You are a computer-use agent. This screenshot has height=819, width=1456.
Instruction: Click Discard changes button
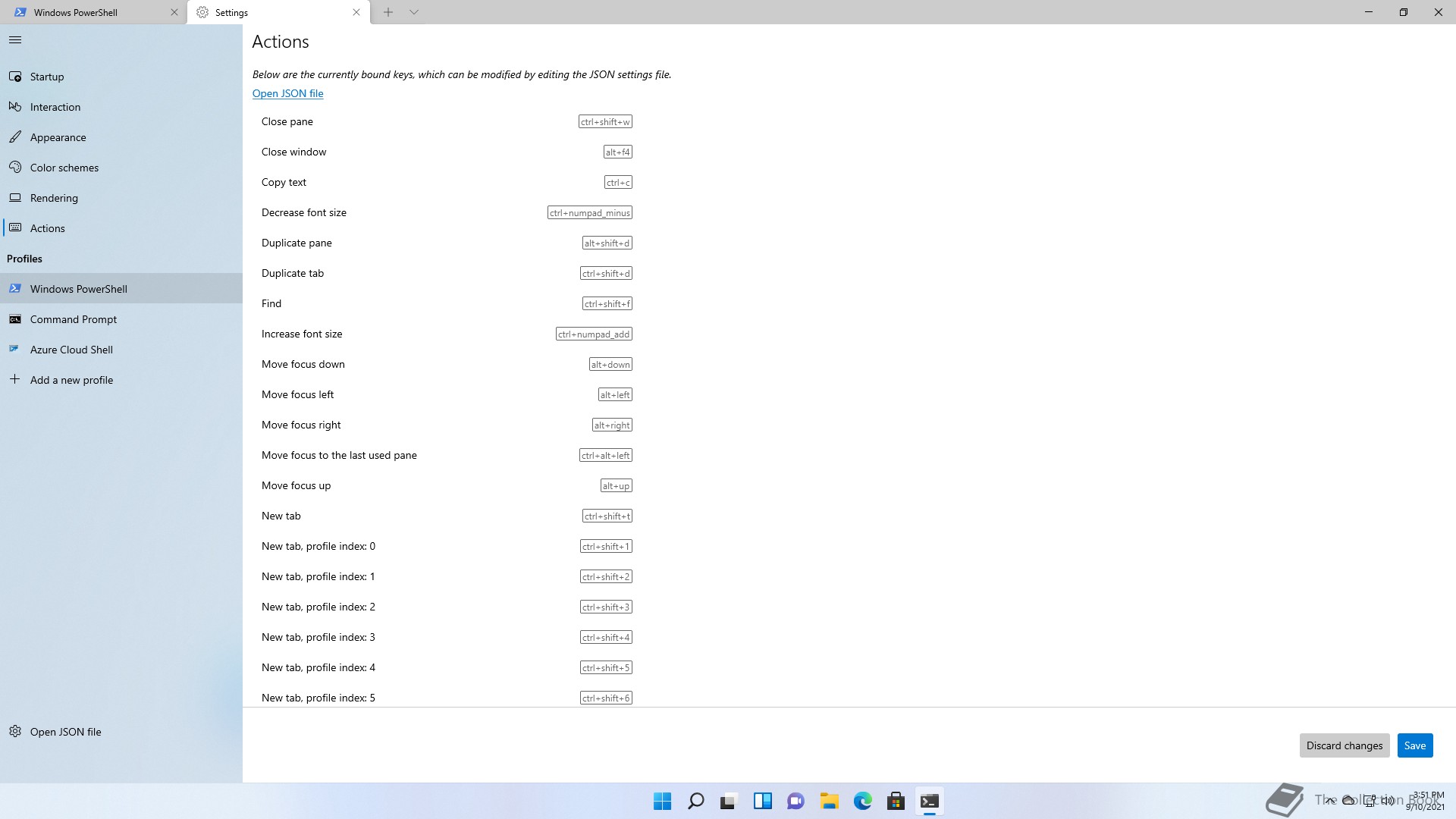(x=1344, y=745)
